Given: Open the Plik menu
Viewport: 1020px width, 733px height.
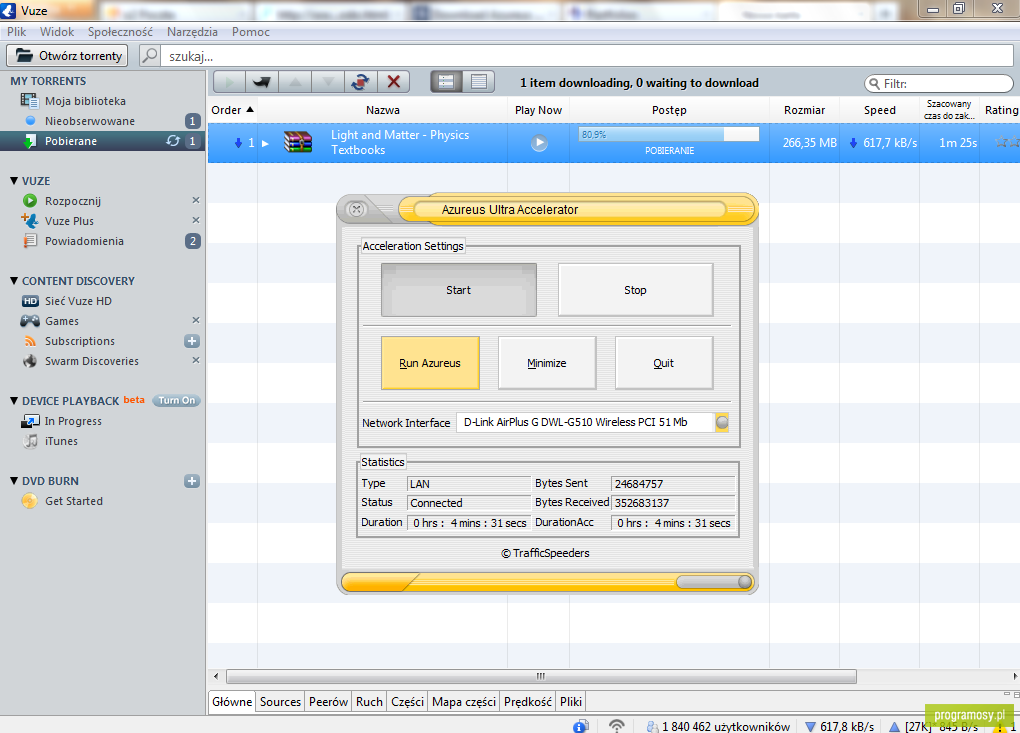Looking at the screenshot, I should pyautogui.click(x=17, y=32).
